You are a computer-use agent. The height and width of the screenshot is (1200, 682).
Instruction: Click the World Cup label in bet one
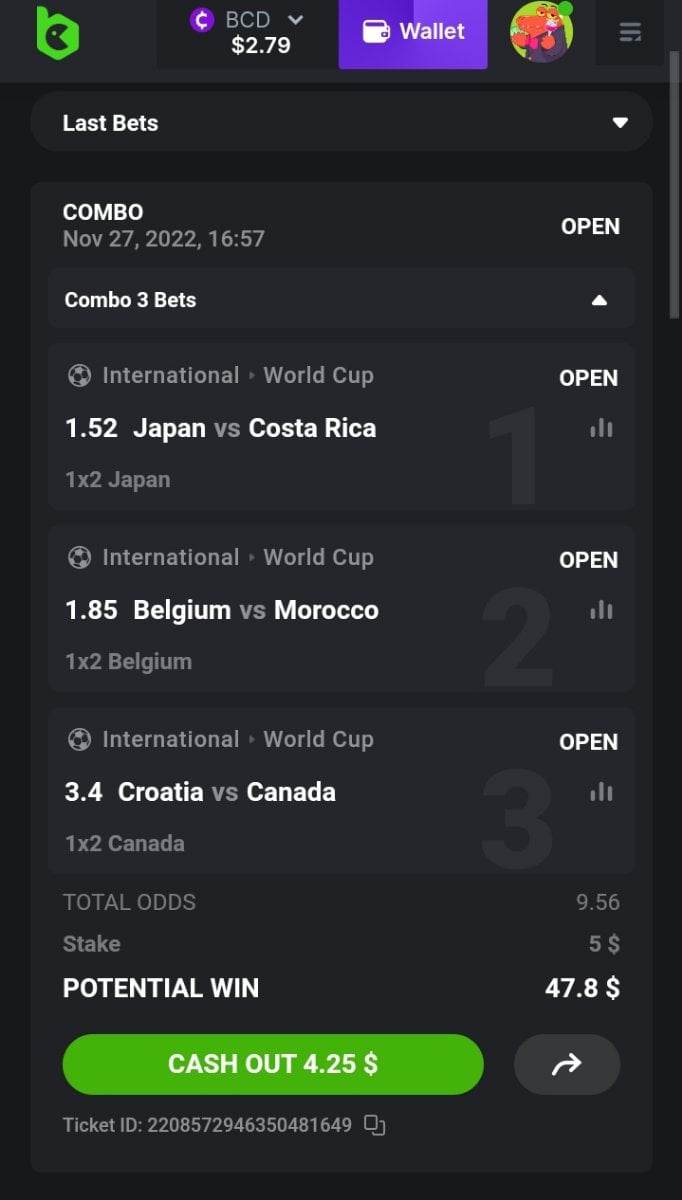(x=318, y=376)
